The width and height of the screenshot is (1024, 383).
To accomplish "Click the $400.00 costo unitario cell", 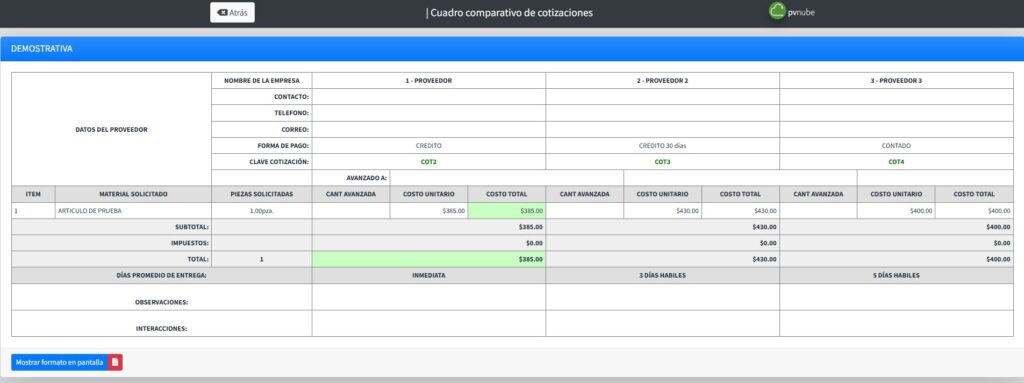I will pyautogui.click(x=896, y=210).
